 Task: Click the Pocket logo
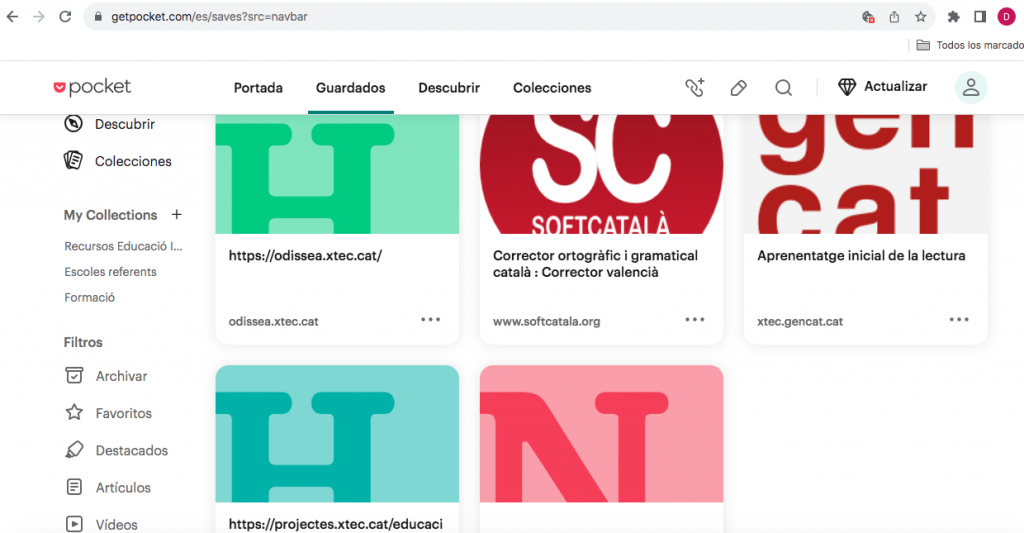coord(92,88)
